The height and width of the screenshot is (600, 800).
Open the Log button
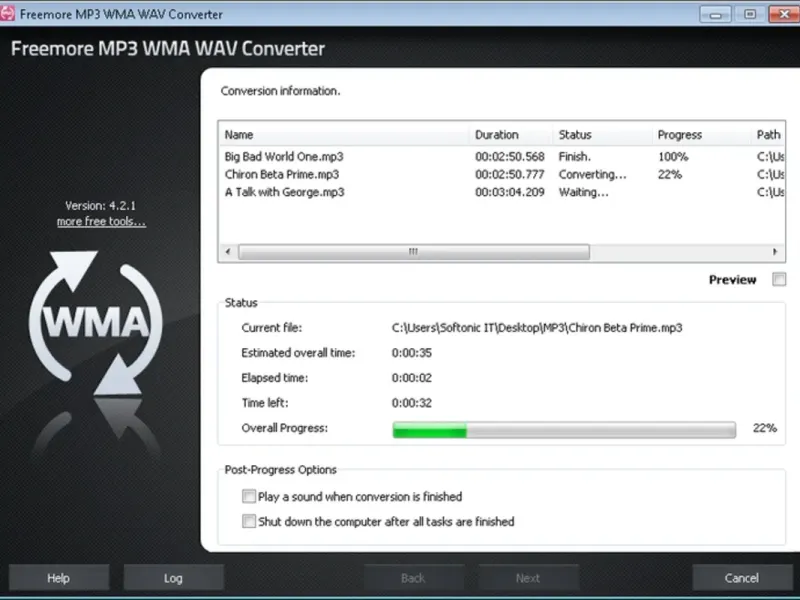pyautogui.click(x=173, y=578)
